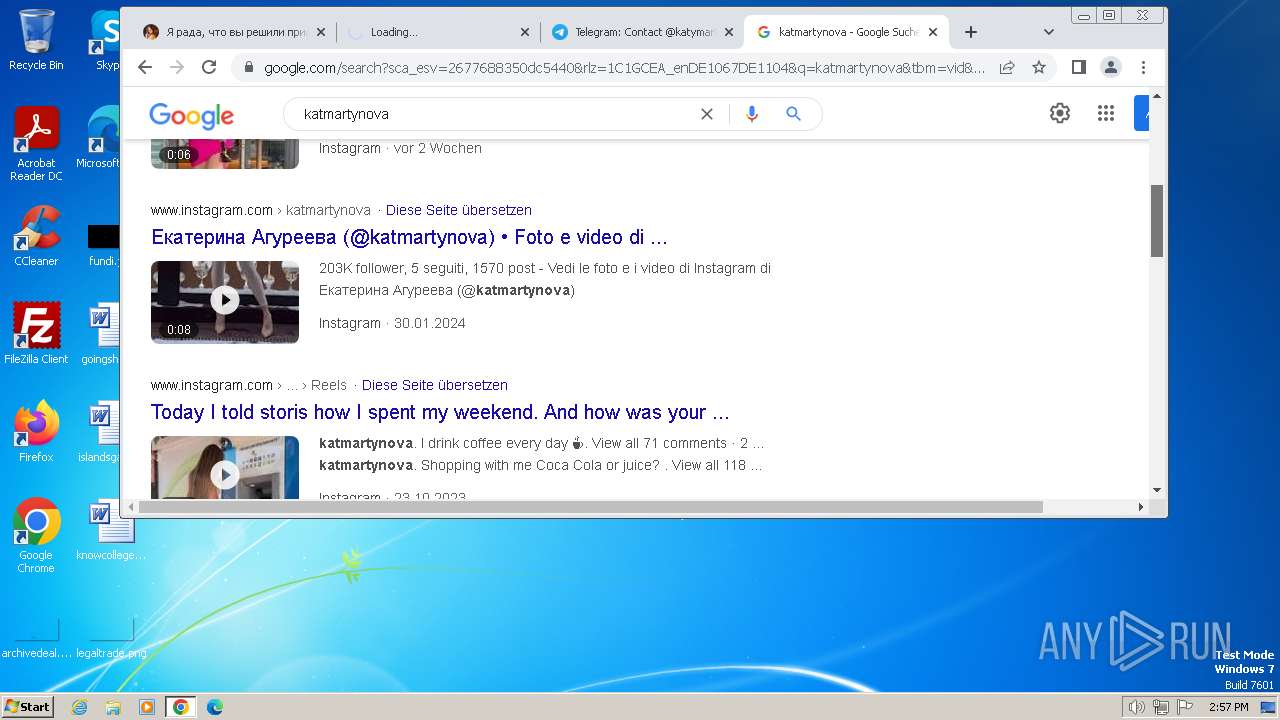Switch to the Loading tab

coord(440,32)
